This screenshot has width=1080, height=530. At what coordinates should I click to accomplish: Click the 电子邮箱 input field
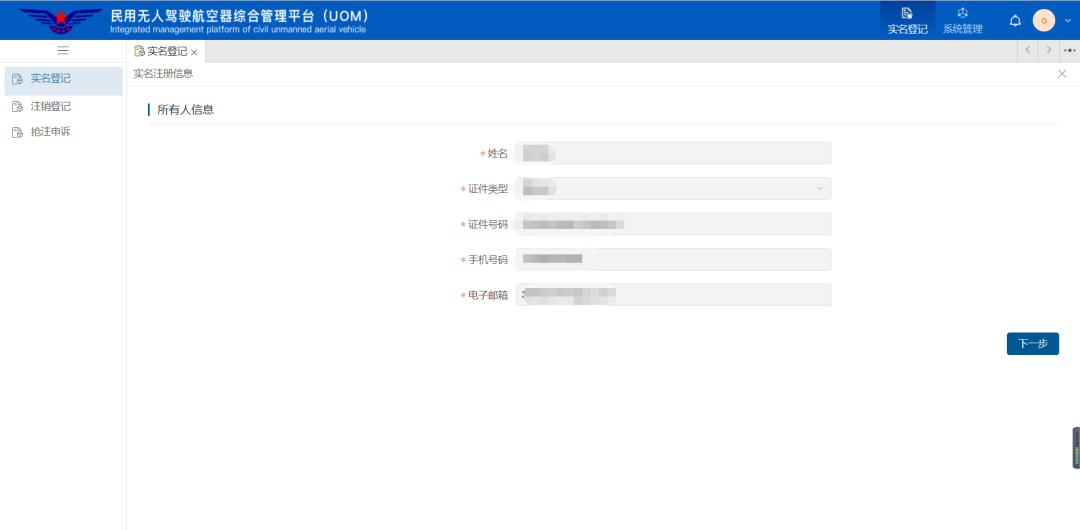click(673, 295)
